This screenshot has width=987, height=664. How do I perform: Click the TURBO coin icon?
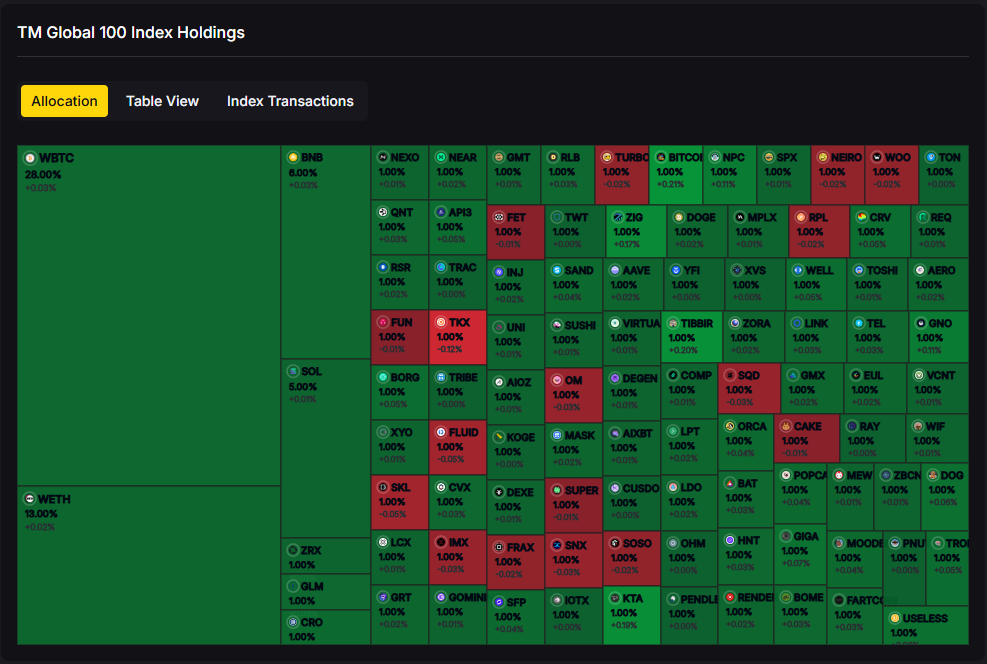point(607,157)
